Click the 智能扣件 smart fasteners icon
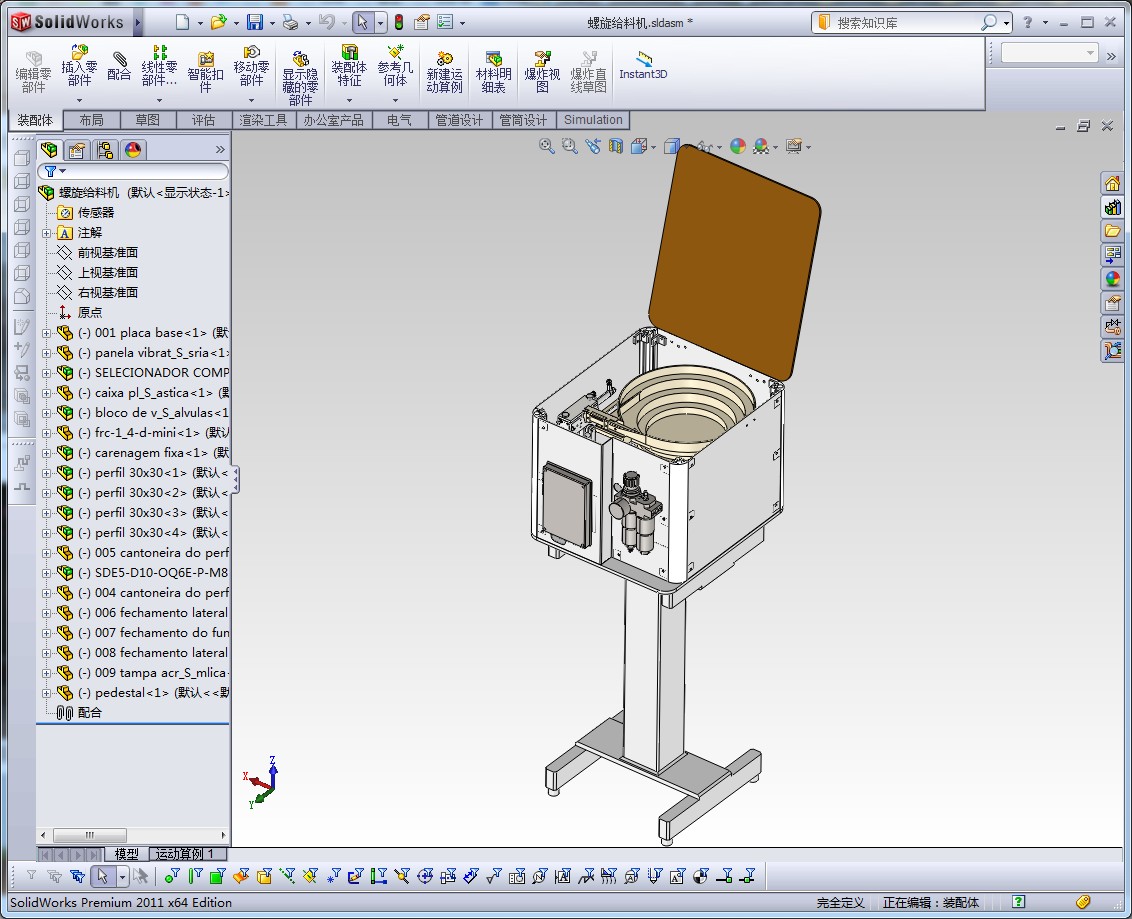This screenshot has height=919, width=1132. (x=206, y=71)
